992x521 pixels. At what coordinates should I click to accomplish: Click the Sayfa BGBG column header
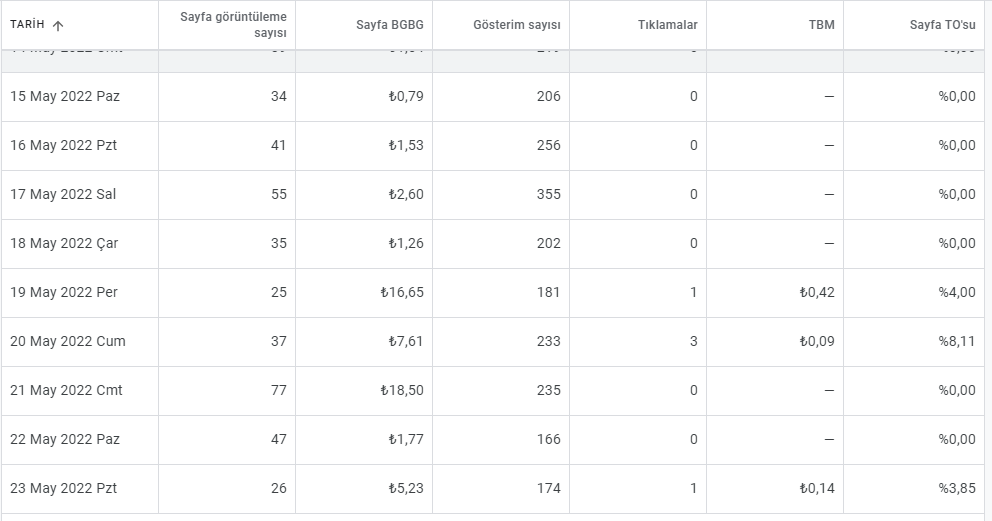pyautogui.click(x=390, y=25)
